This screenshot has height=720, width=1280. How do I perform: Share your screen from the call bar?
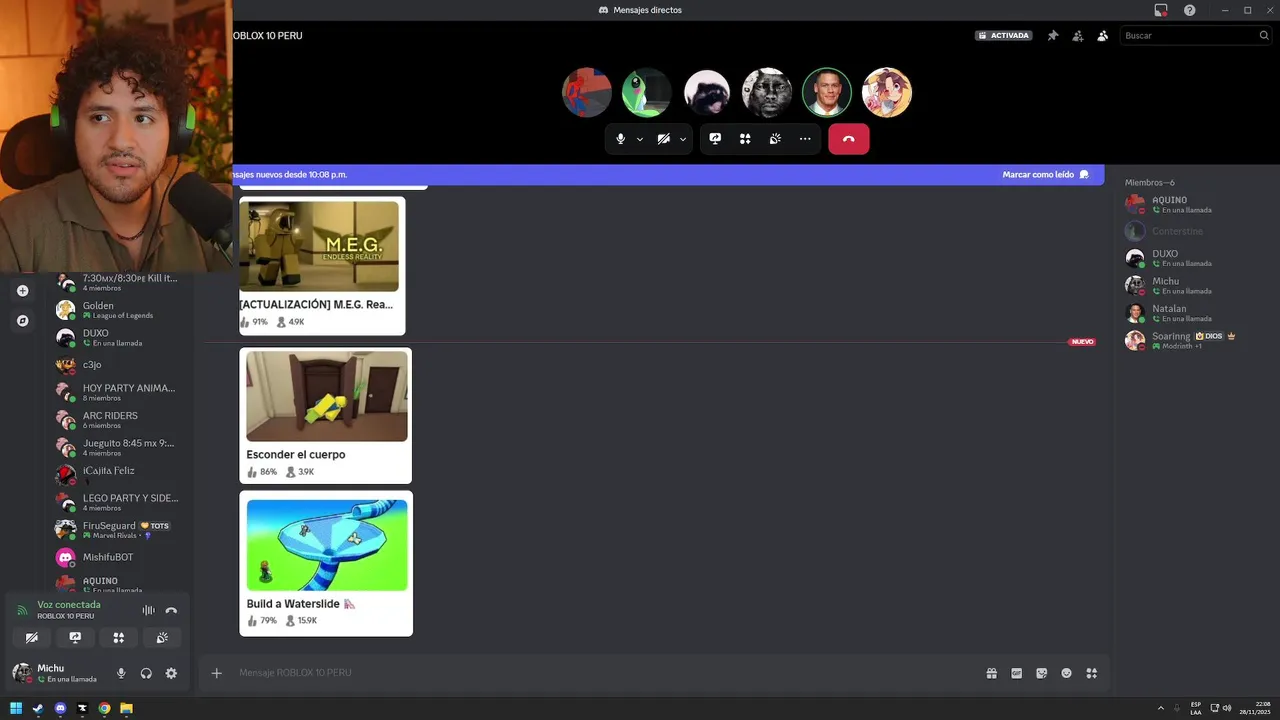tap(715, 139)
